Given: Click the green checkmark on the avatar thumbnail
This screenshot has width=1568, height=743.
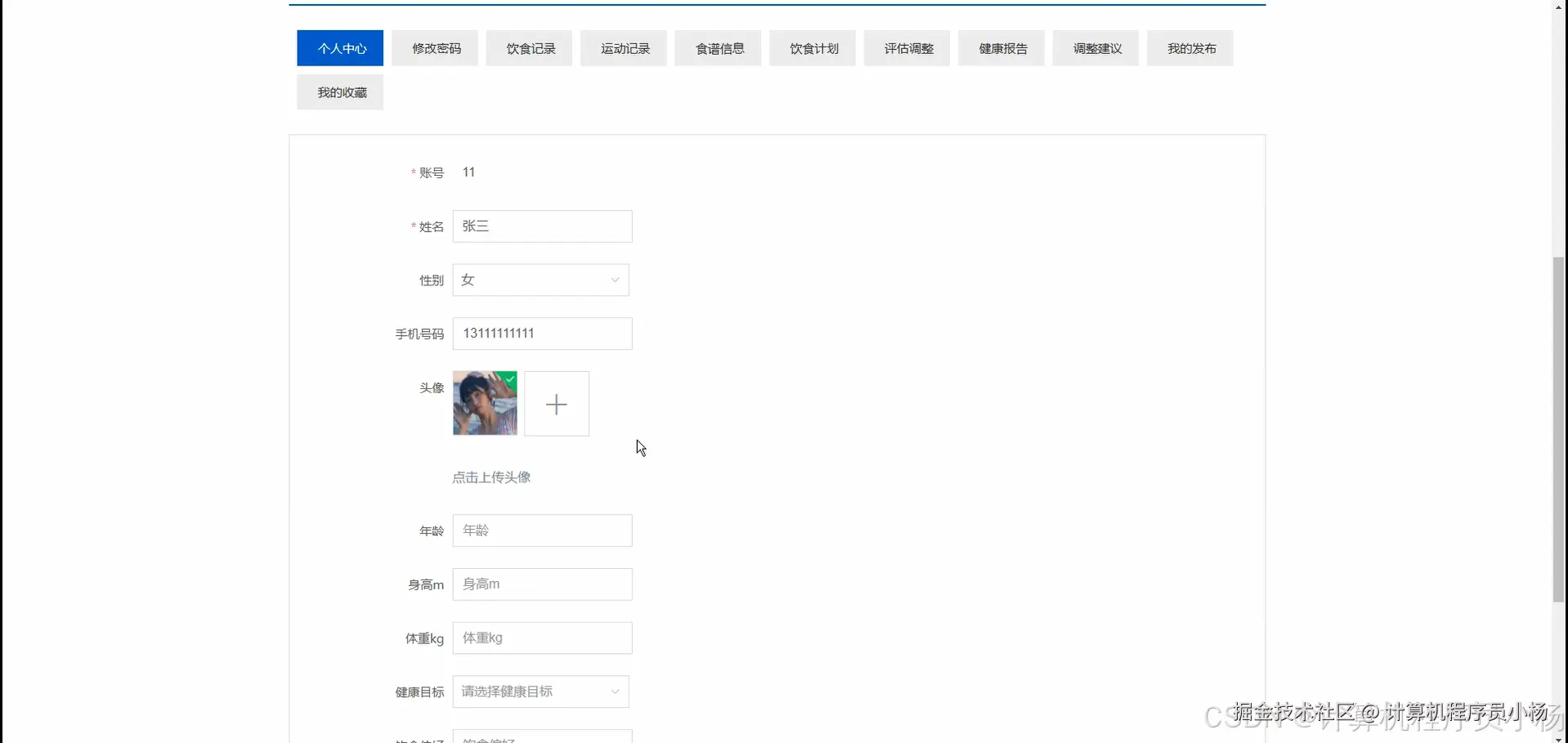Looking at the screenshot, I should [x=509, y=378].
